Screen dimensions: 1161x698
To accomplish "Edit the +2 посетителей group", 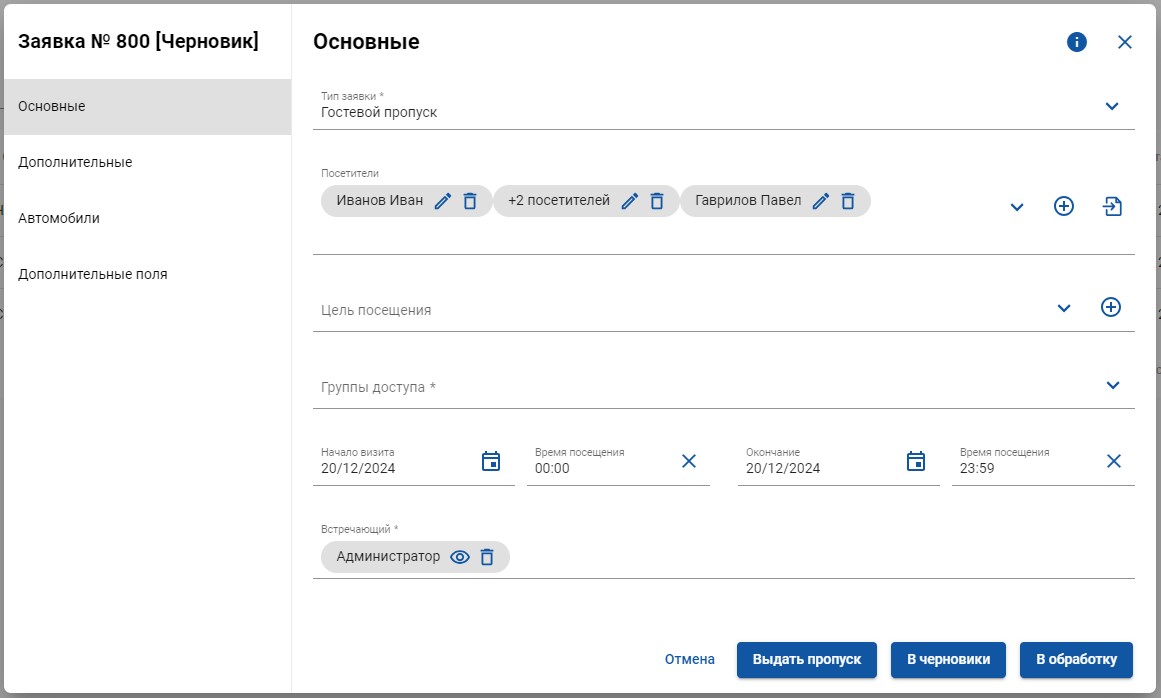I will pos(629,201).
